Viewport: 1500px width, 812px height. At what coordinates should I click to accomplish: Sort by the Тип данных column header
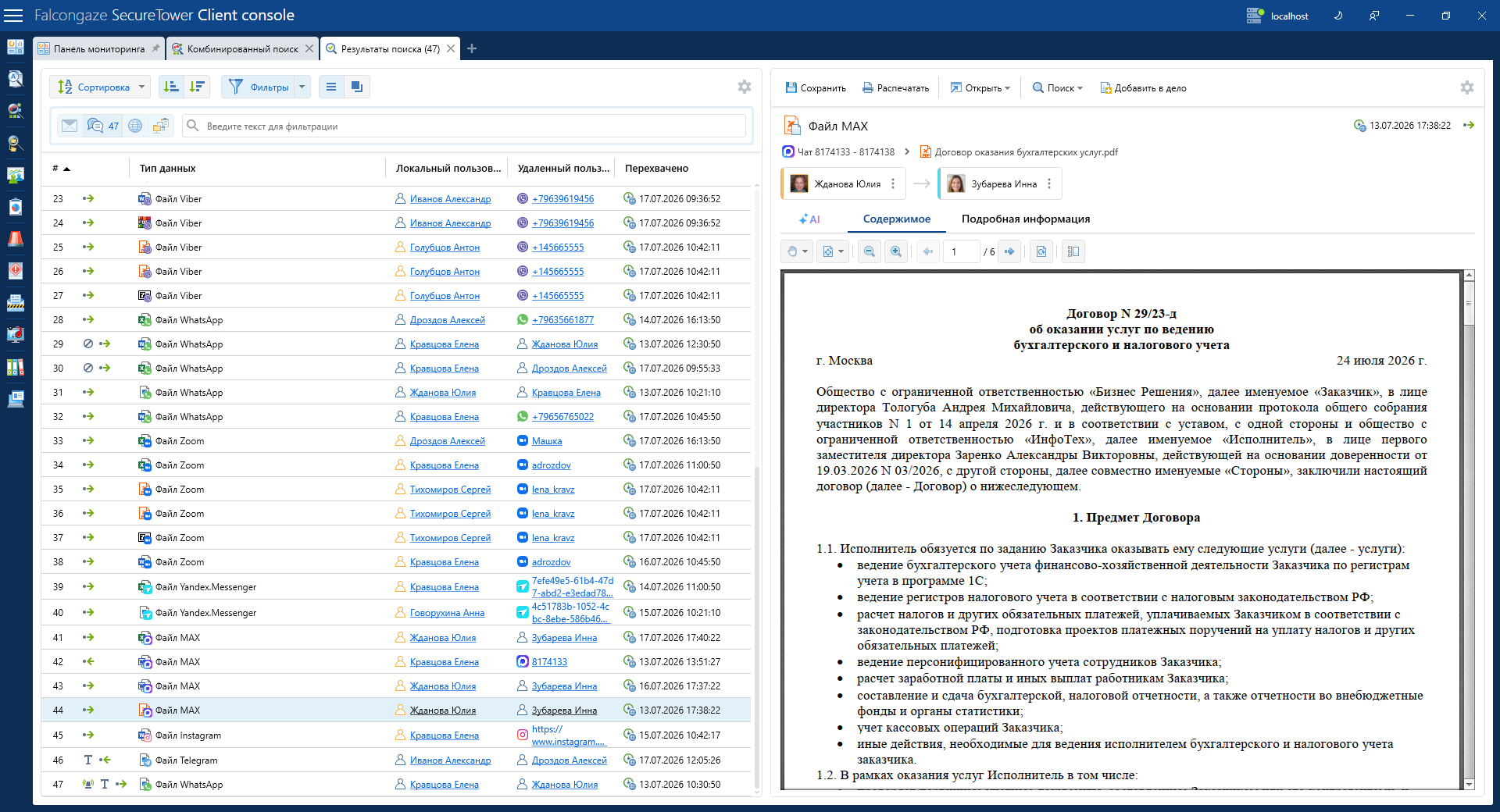pos(167,168)
